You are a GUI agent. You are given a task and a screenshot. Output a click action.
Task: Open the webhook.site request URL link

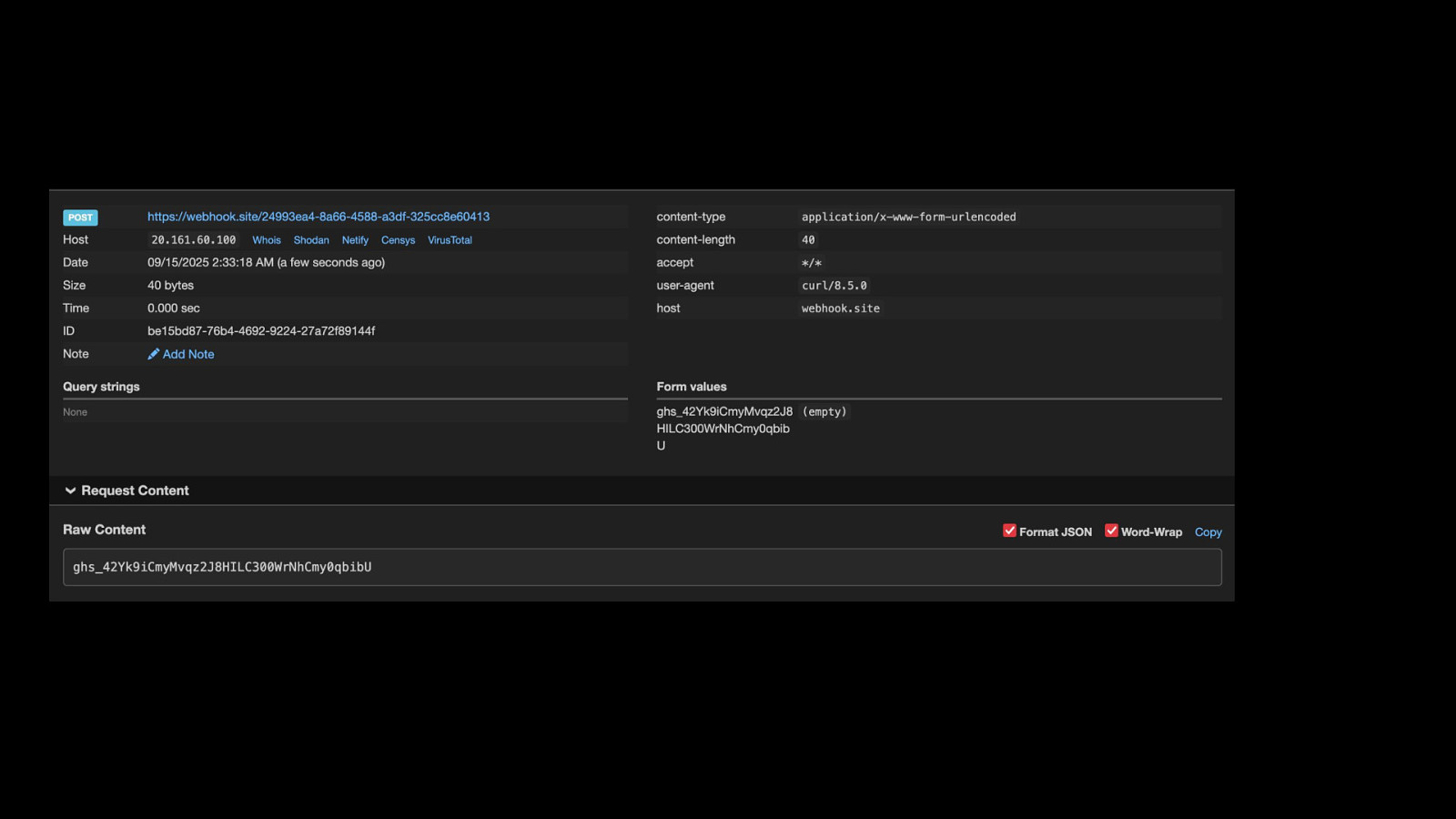318,217
